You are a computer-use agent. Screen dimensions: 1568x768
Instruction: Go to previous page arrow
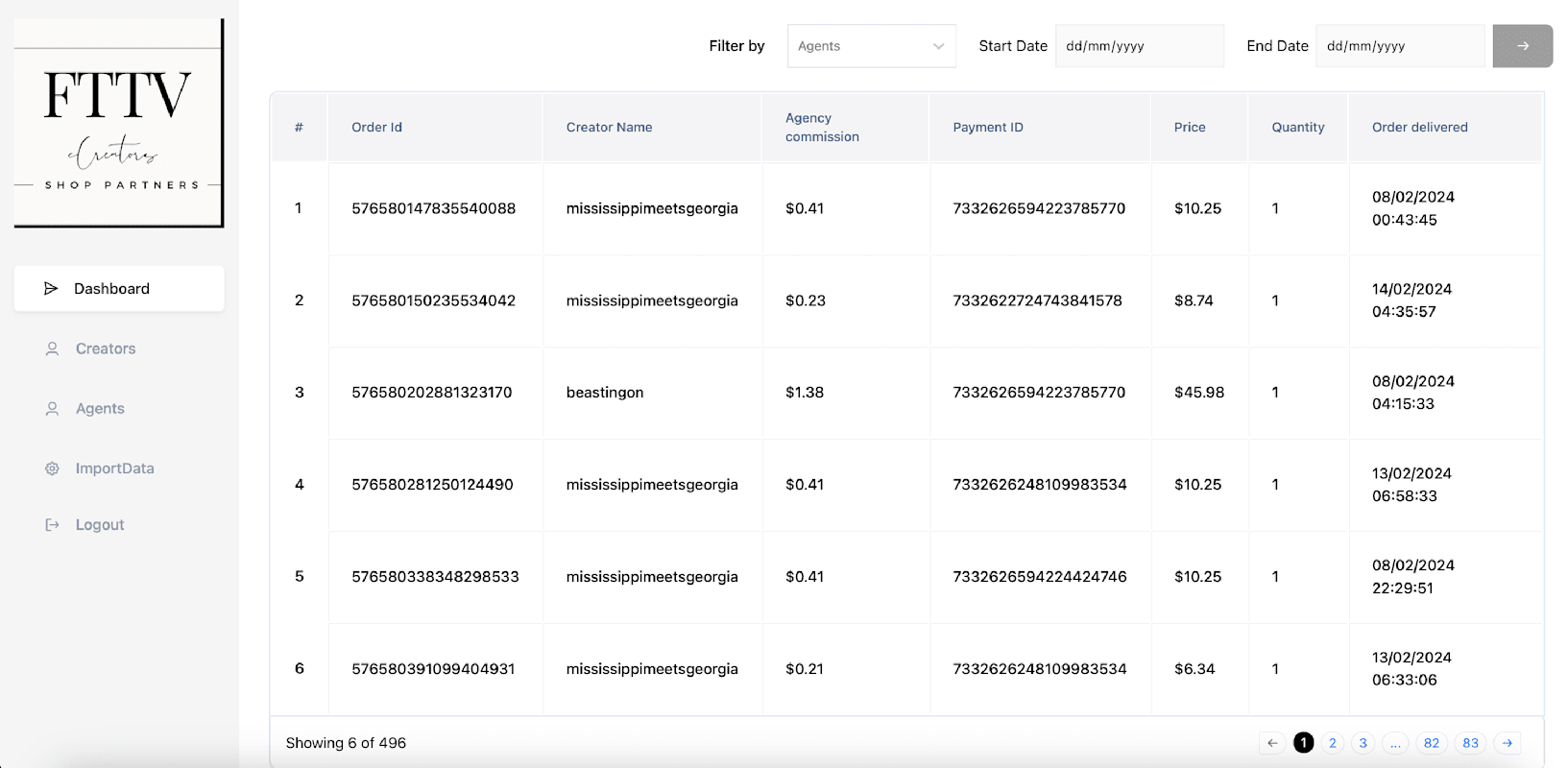[1272, 743]
